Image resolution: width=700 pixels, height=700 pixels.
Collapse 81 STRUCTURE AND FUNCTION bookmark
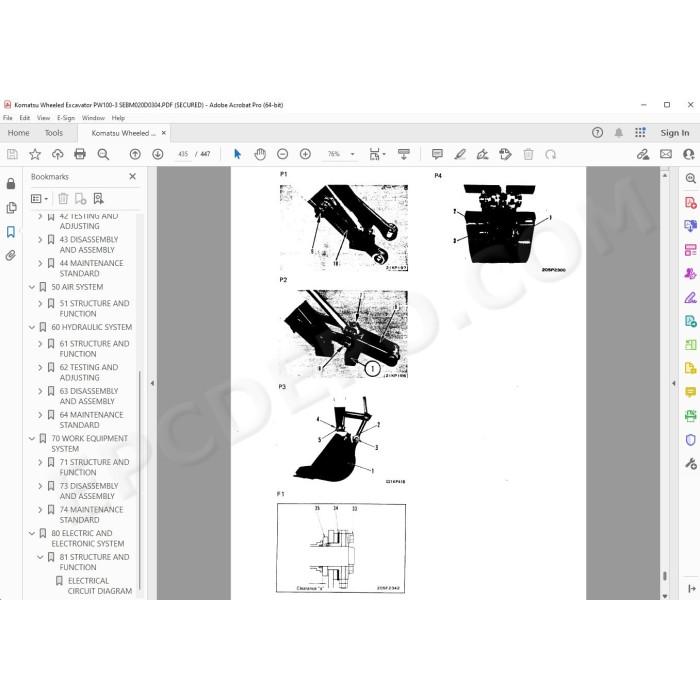tap(40, 557)
